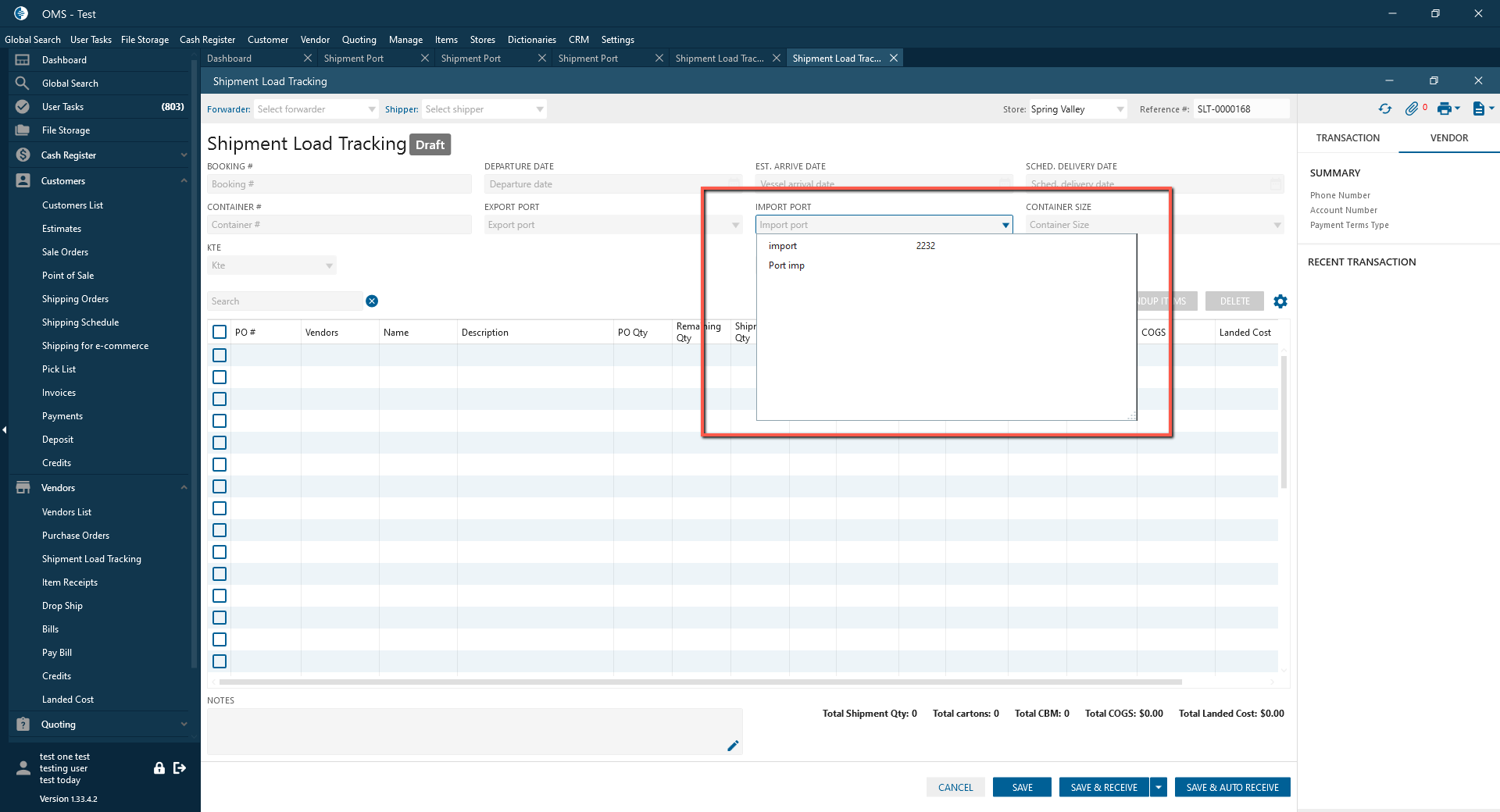Click the lock icon beside the user name
This screenshot has height=812, width=1500.
pos(159,768)
